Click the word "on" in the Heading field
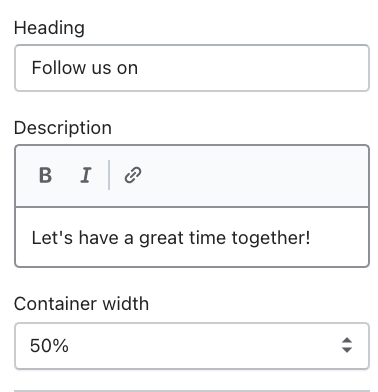The image size is (378, 392). click(x=127, y=68)
